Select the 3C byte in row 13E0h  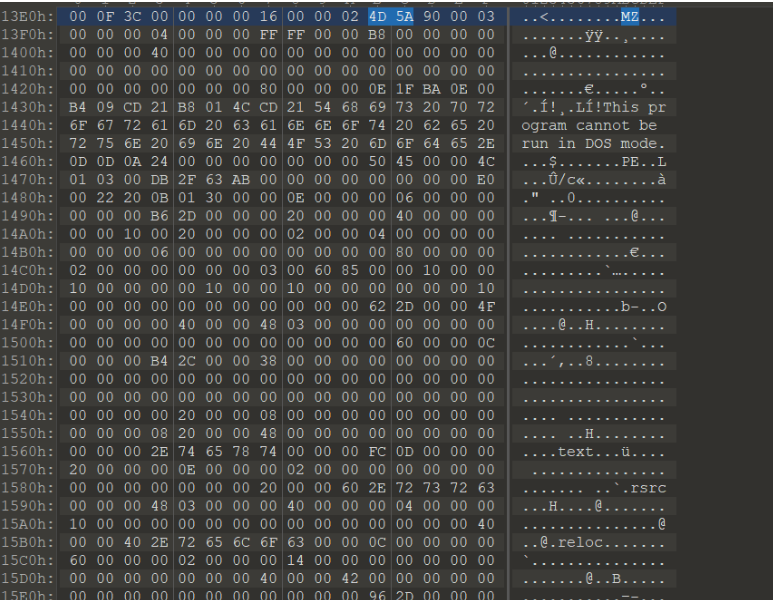pos(132,16)
